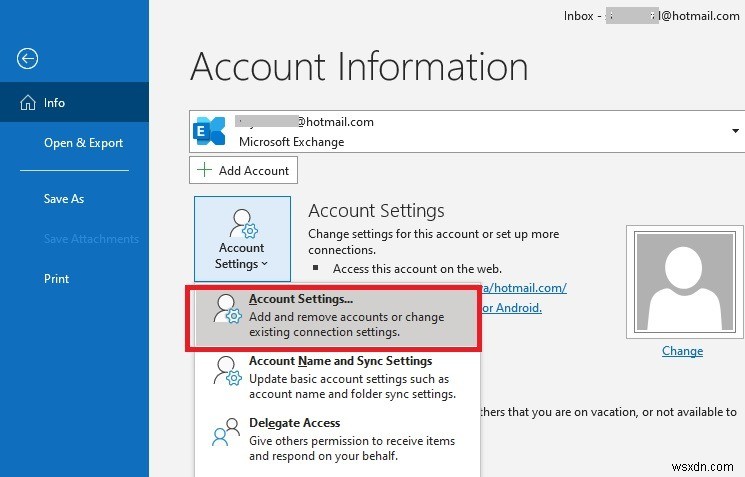The image size is (745, 477).
Task: Open the Account Settings dropdown button
Action: pos(242,238)
